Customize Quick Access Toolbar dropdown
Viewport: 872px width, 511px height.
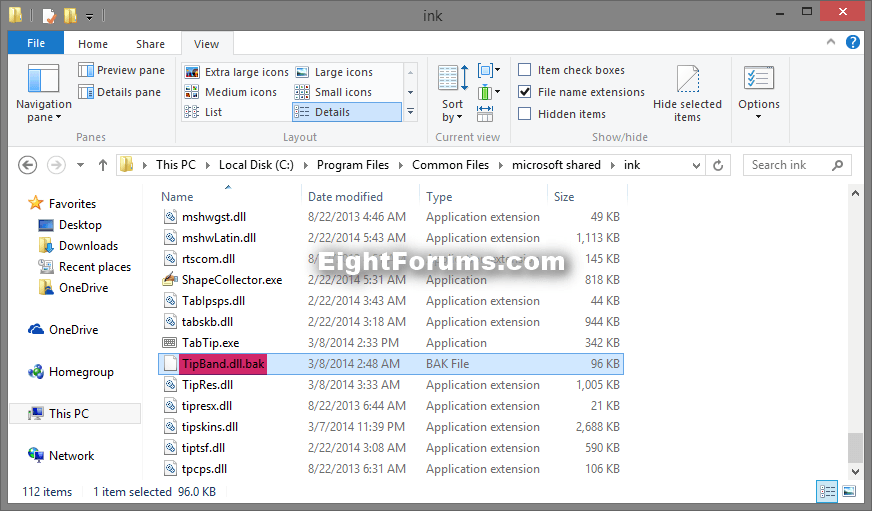click(x=90, y=17)
